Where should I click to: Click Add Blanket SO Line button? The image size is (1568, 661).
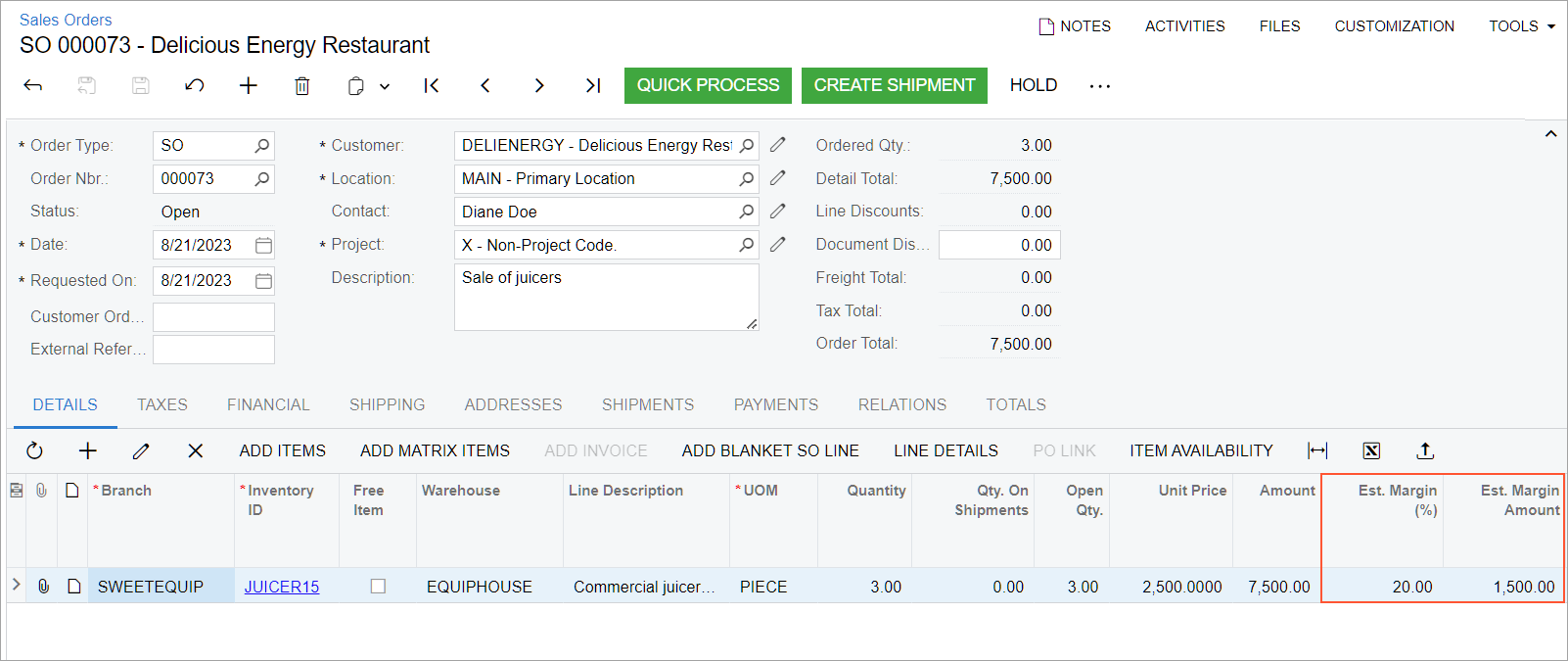point(770,450)
